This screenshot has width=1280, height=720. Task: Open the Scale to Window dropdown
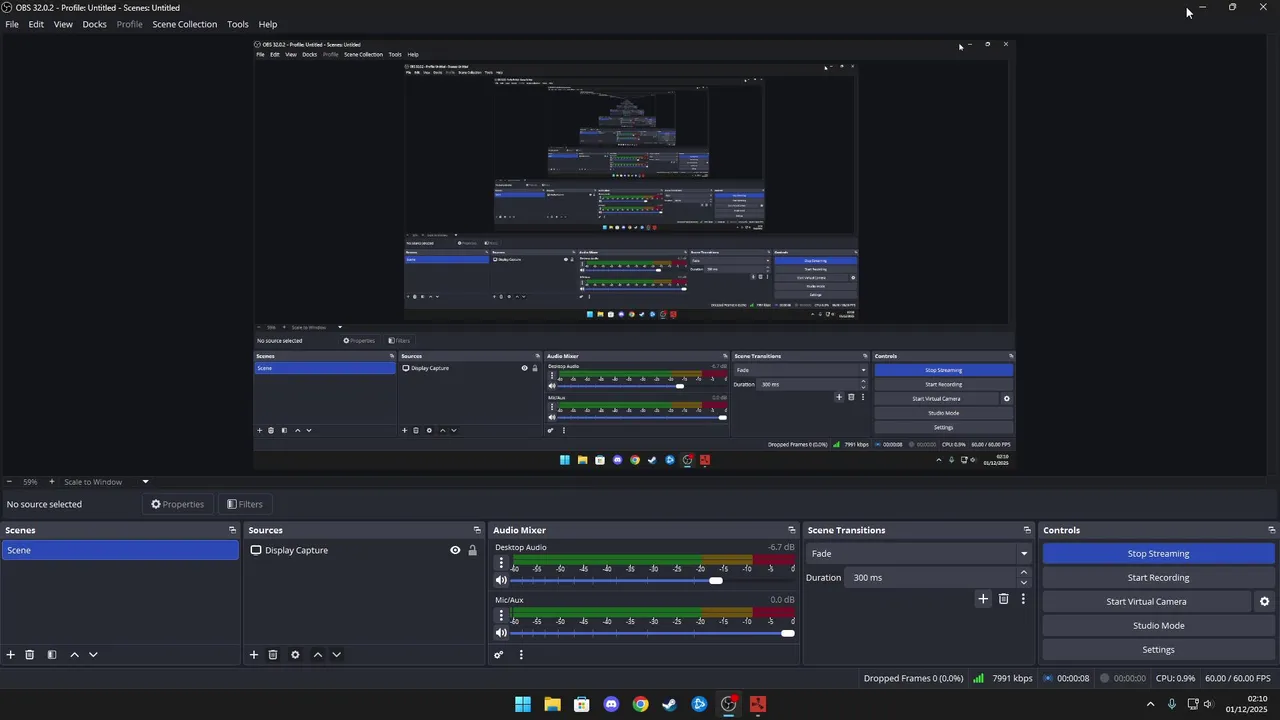pyautogui.click(x=106, y=482)
